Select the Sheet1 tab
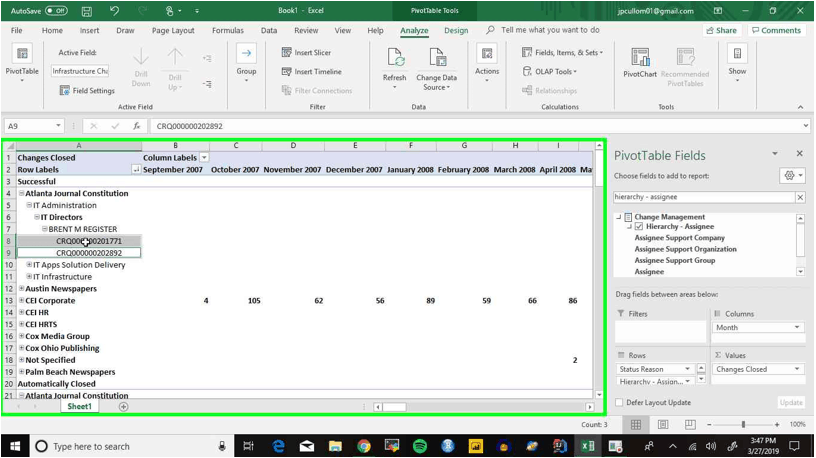Screen dimensions: 816x458 click(x=79, y=406)
